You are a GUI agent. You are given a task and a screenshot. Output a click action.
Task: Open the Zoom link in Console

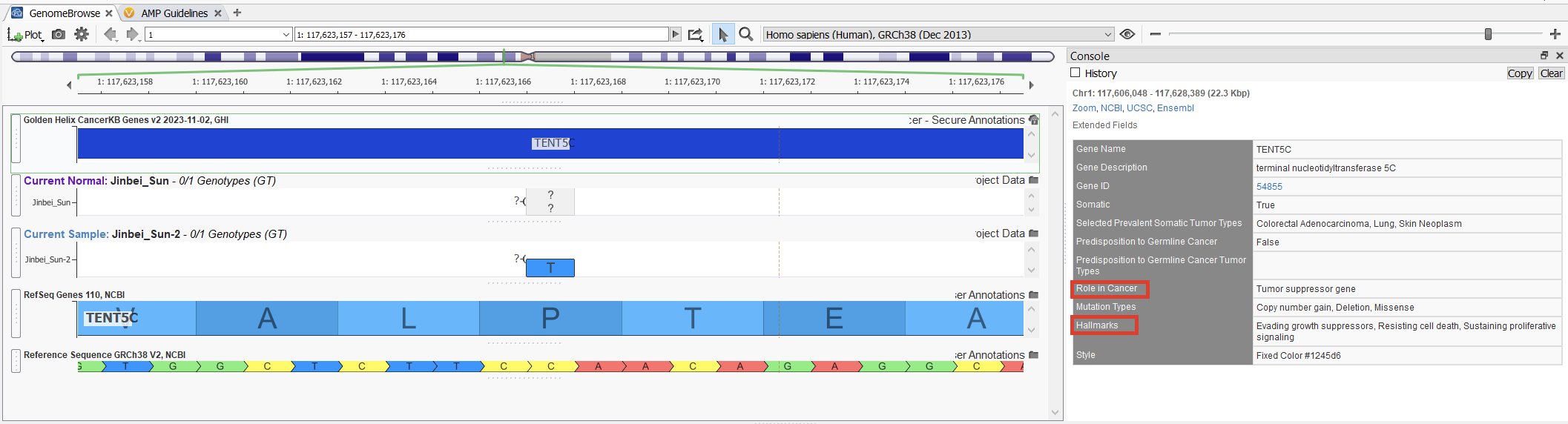(1084, 108)
